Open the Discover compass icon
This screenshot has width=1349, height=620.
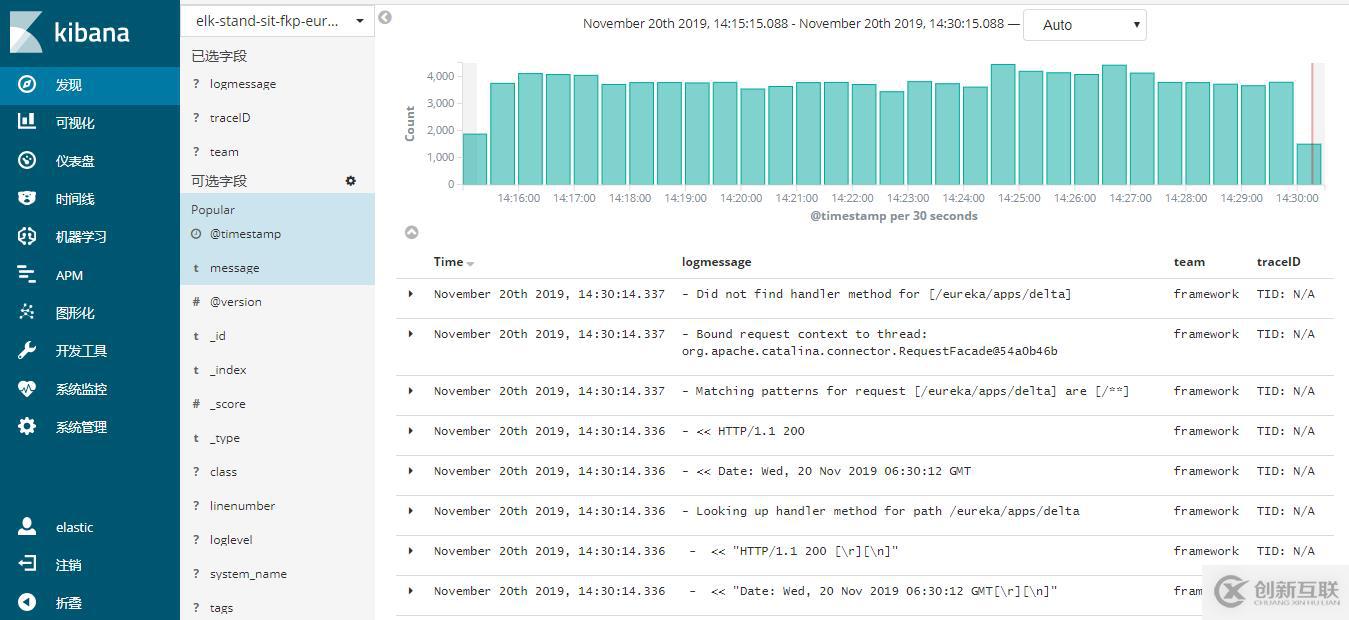[x=27, y=85]
